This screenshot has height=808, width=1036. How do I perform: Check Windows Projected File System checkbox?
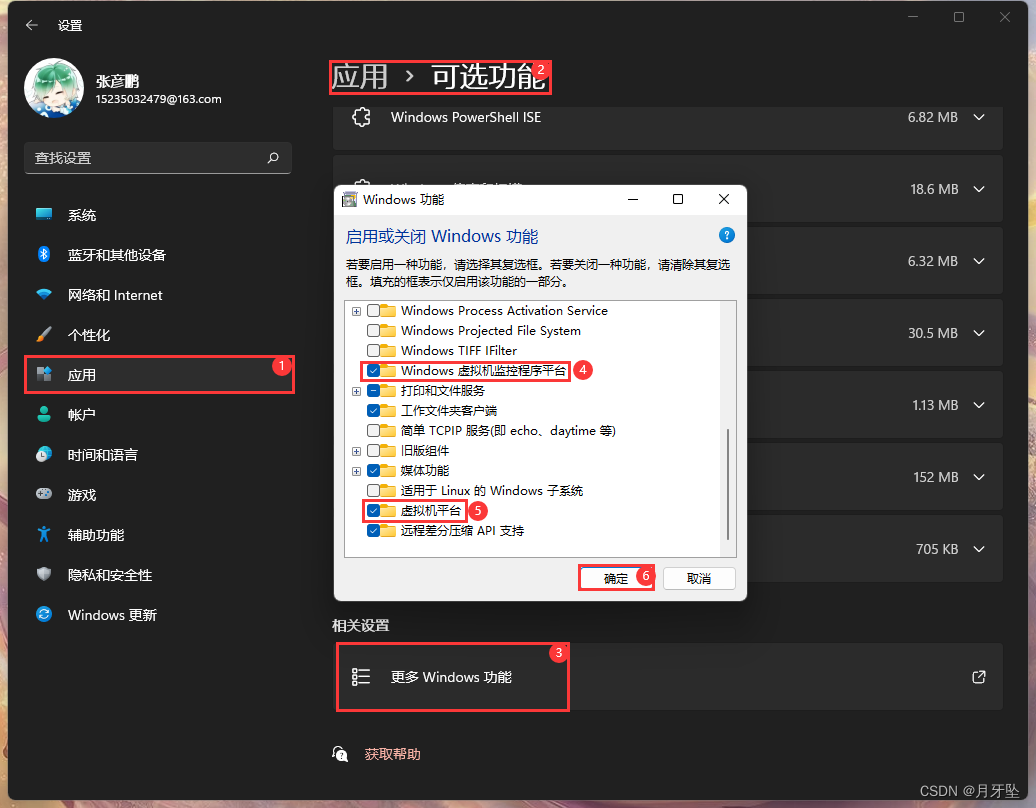(x=373, y=330)
